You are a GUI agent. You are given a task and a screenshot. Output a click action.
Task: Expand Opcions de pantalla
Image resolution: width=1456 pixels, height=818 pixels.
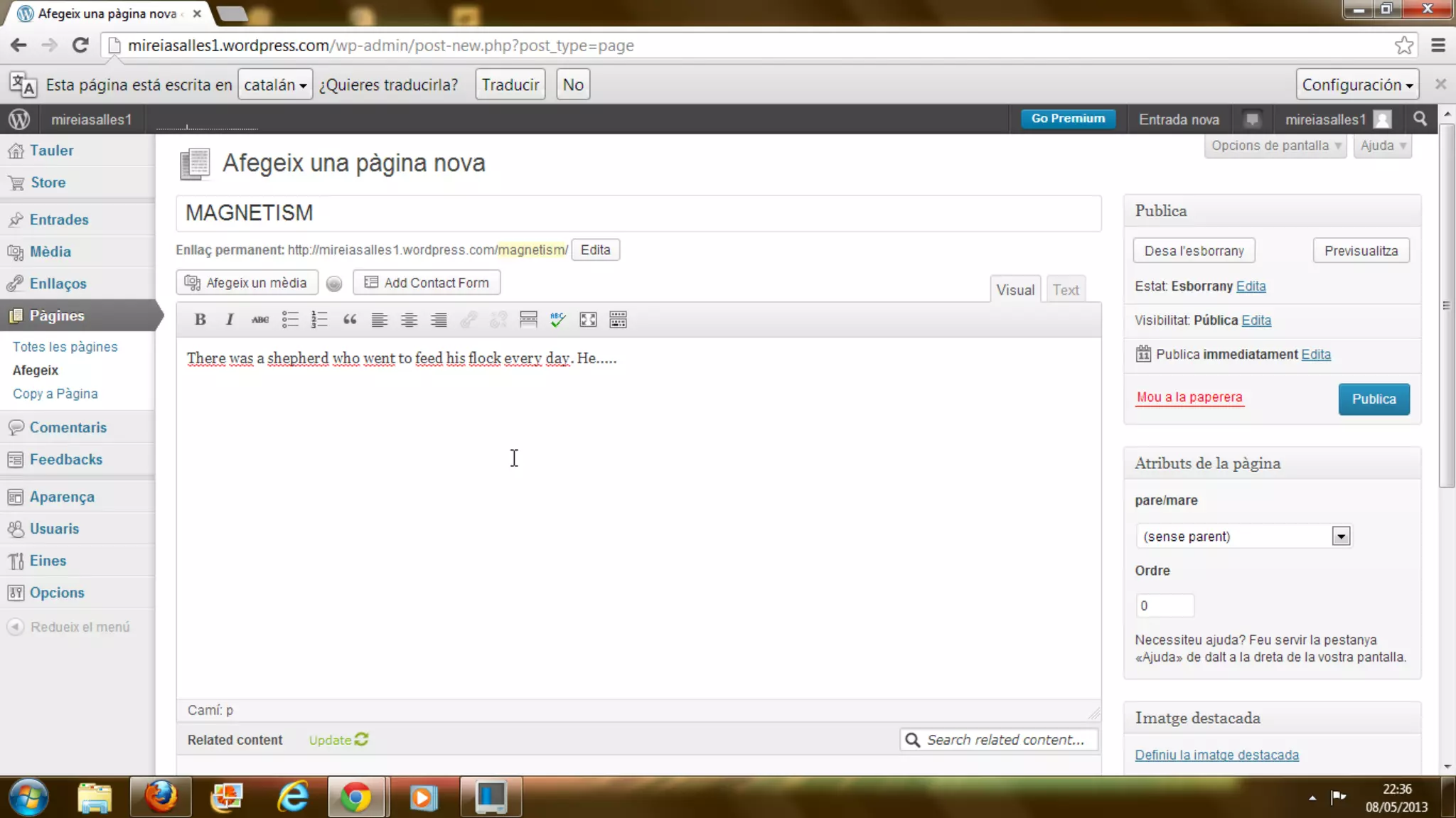click(1275, 146)
